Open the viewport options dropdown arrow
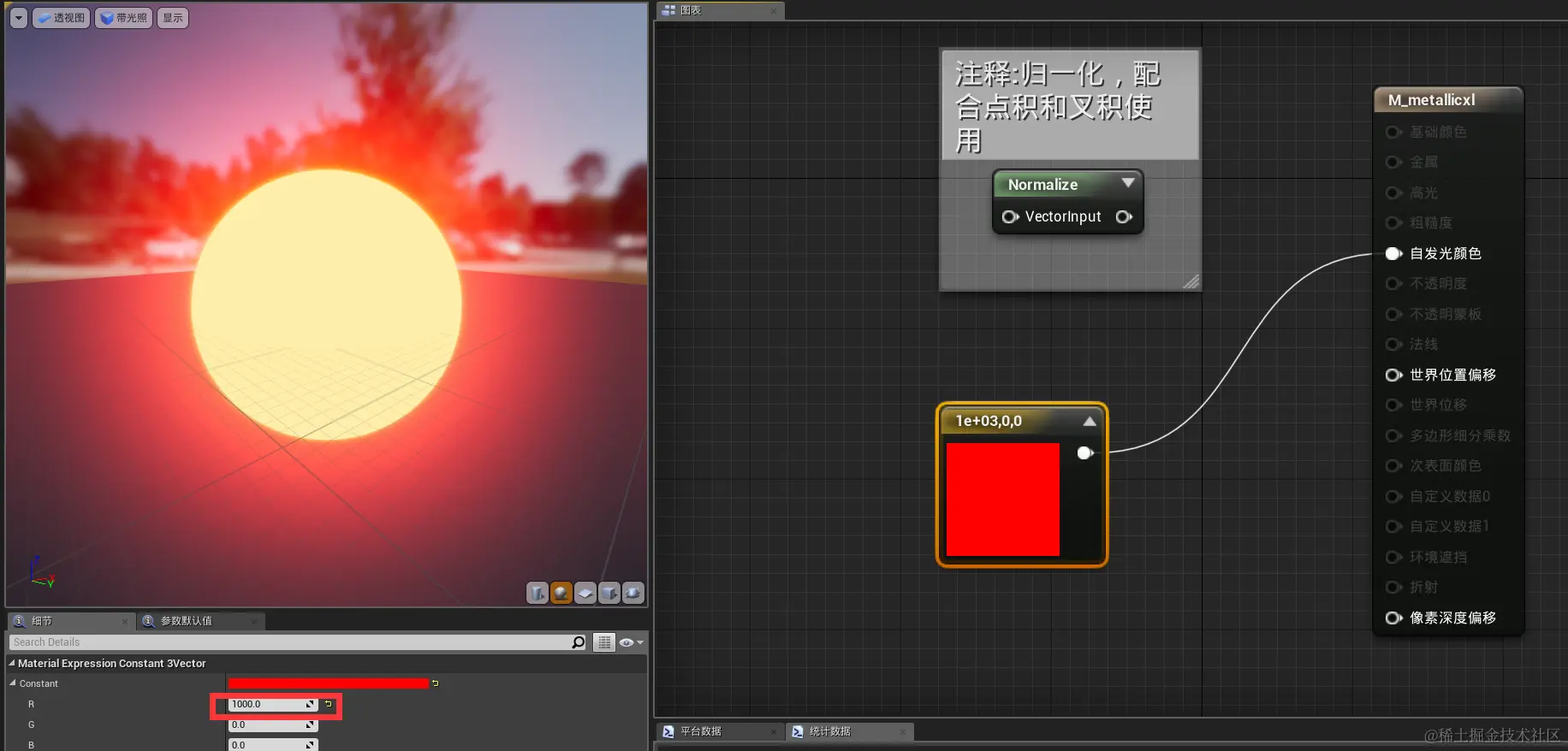This screenshot has width=1568, height=751. pos(19,18)
